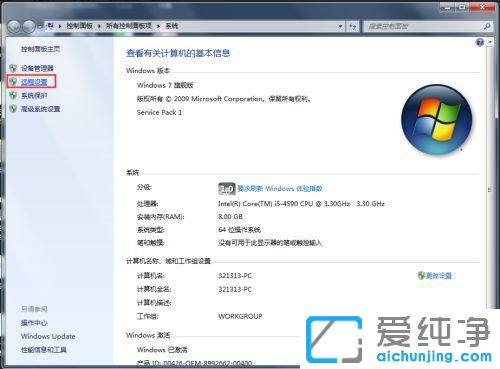Viewport: 500px width, 369px height.
Task: Open 系统保护 link
Action: 34,95
